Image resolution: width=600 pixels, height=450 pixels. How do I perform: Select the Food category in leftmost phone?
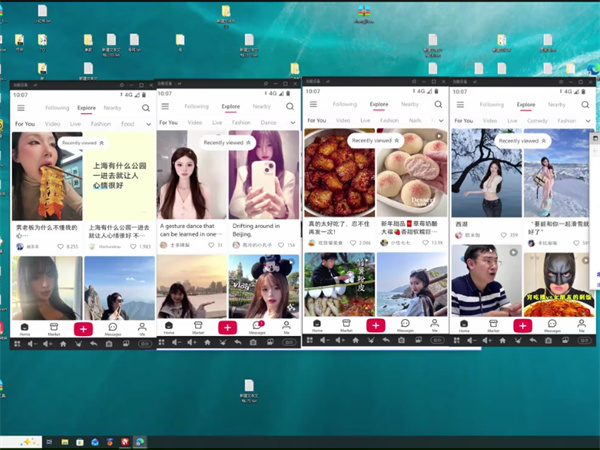(127, 124)
